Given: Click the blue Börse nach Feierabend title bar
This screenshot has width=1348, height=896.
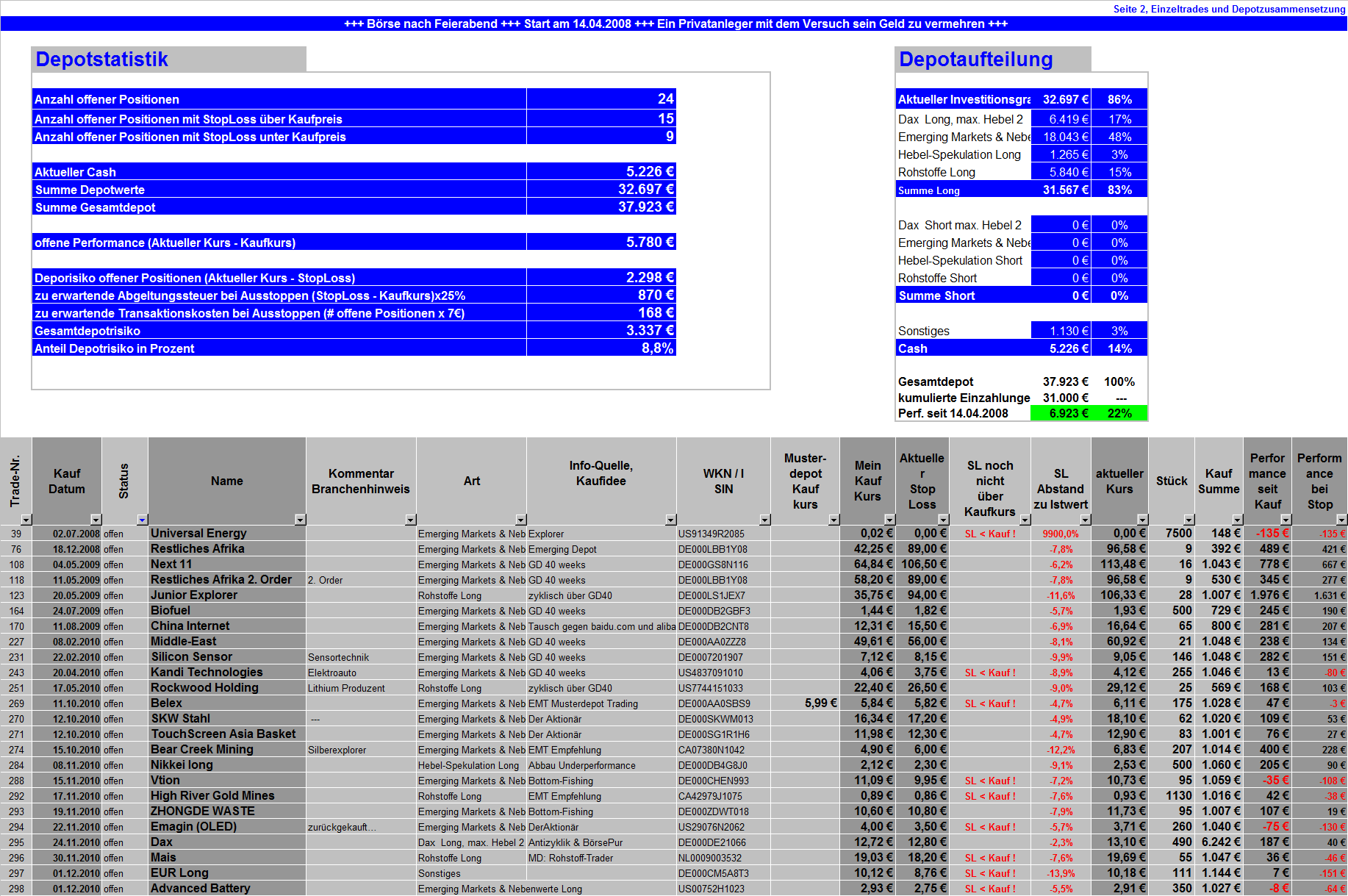Looking at the screenshot, I should click(674, 24).
